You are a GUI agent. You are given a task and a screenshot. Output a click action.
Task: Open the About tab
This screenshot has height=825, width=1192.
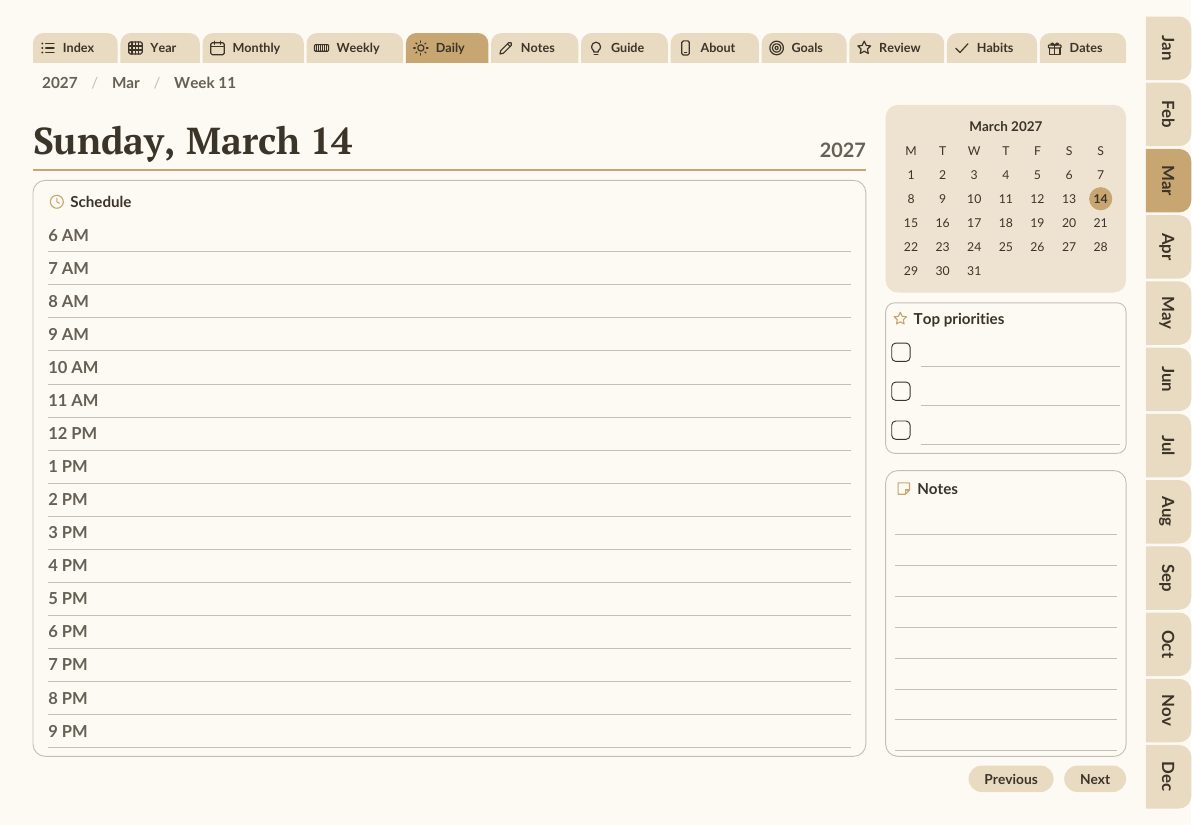click(715, 48)
